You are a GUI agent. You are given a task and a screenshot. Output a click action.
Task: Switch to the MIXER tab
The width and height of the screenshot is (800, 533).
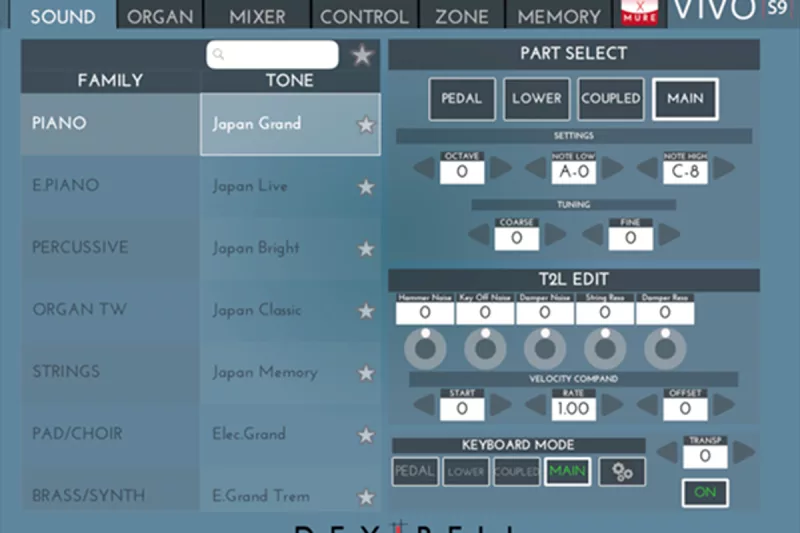pyautogui.click(x=257, y=16)
